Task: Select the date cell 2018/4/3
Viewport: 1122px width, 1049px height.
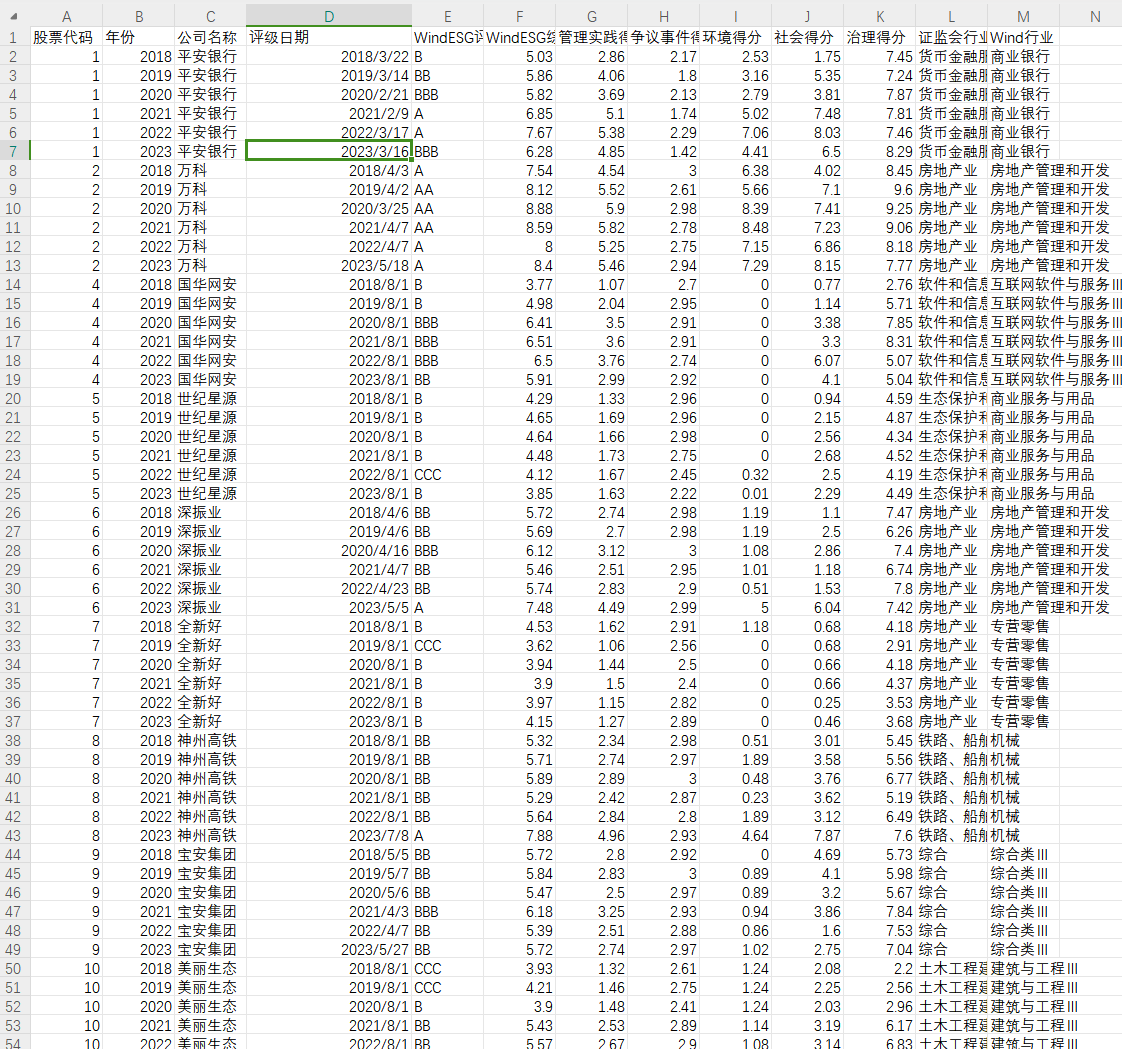Action: [x=328, y=170]
